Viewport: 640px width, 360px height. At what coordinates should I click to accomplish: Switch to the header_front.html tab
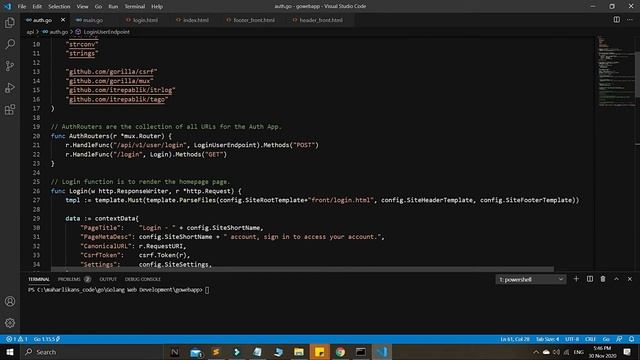point(321,20)
